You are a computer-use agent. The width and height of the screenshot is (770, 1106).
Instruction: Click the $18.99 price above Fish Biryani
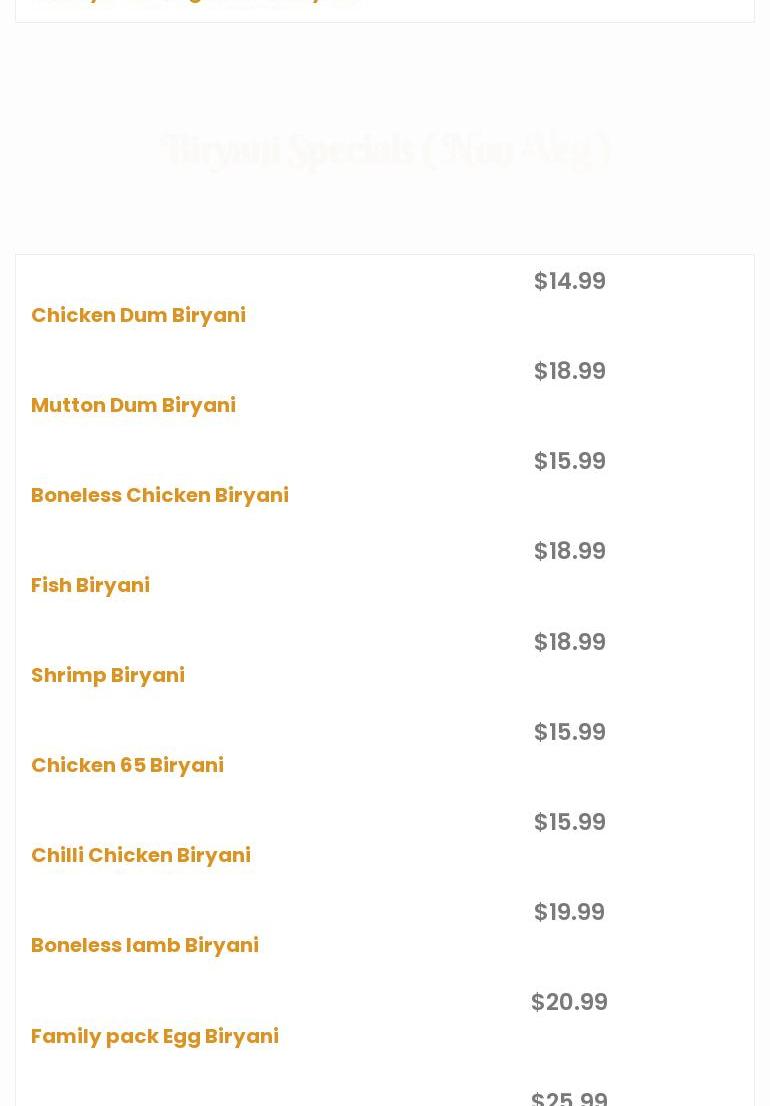pos(569,551)
